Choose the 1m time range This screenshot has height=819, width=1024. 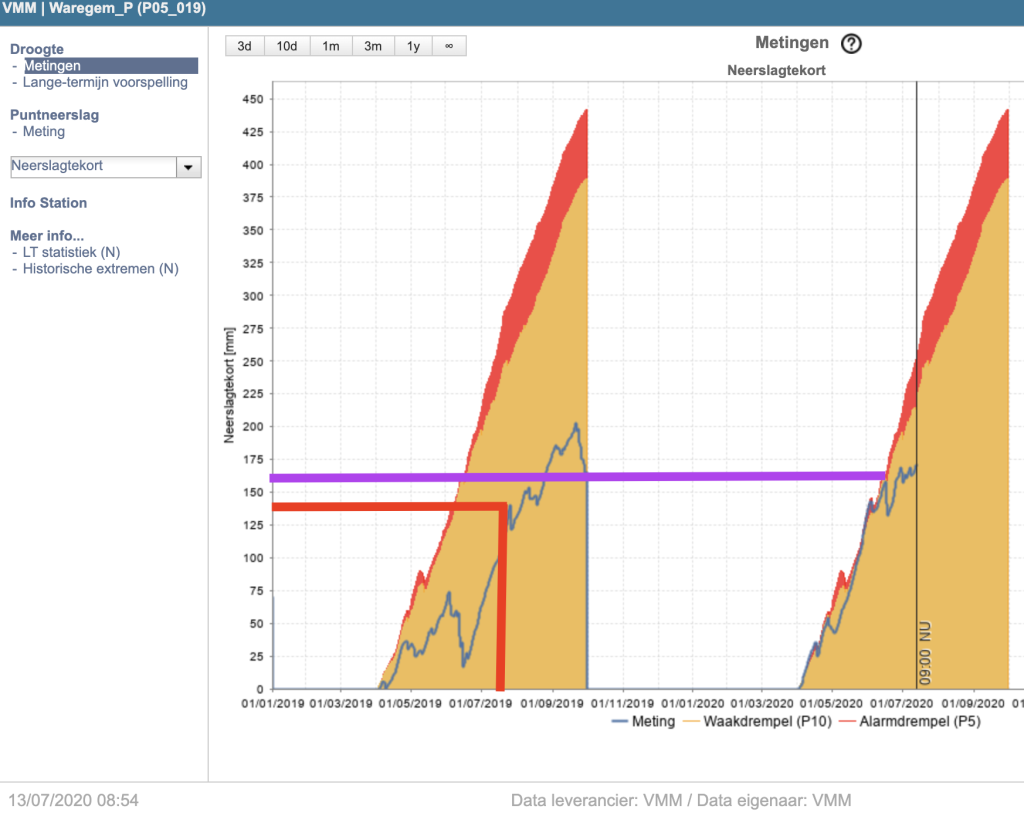click(331, 46)
